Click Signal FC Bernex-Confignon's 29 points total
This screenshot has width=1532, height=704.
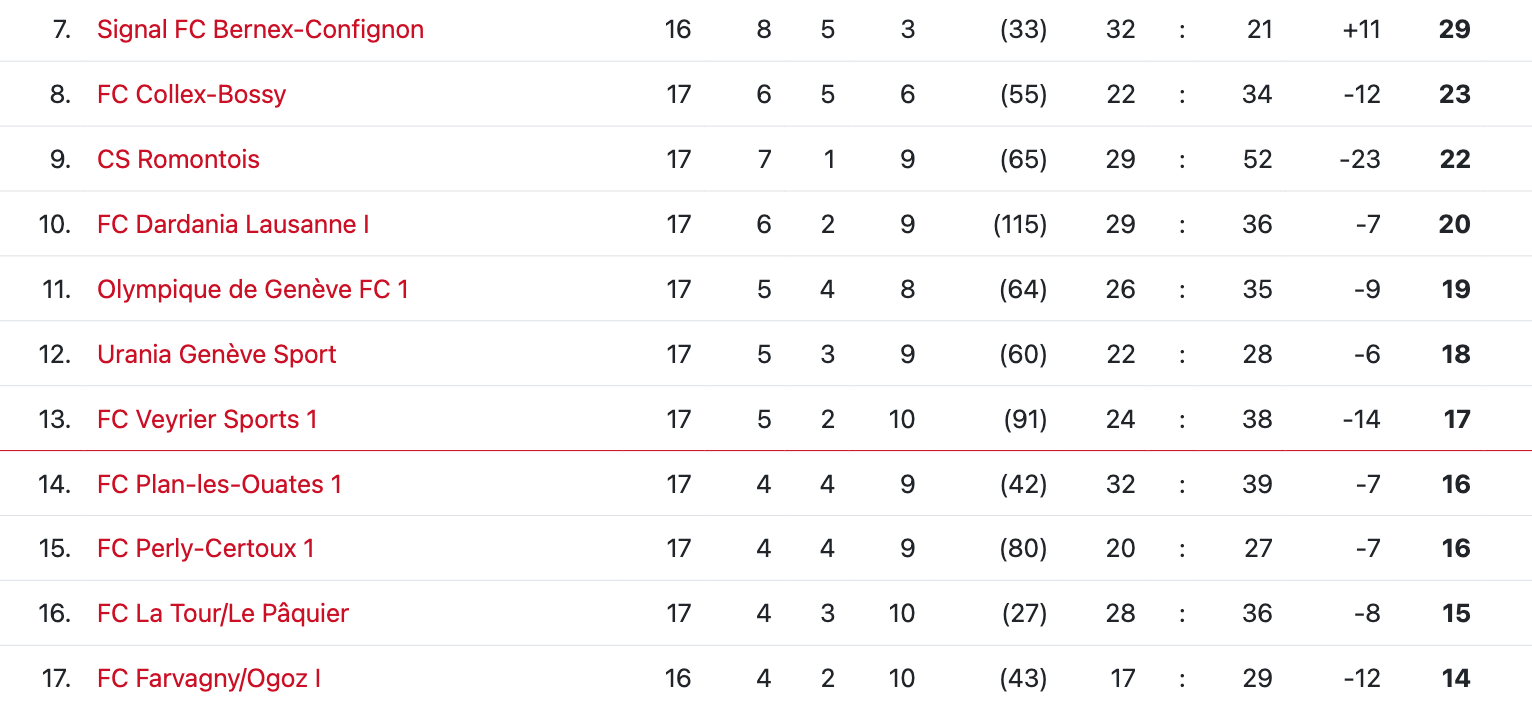(x=1454, y=30)
